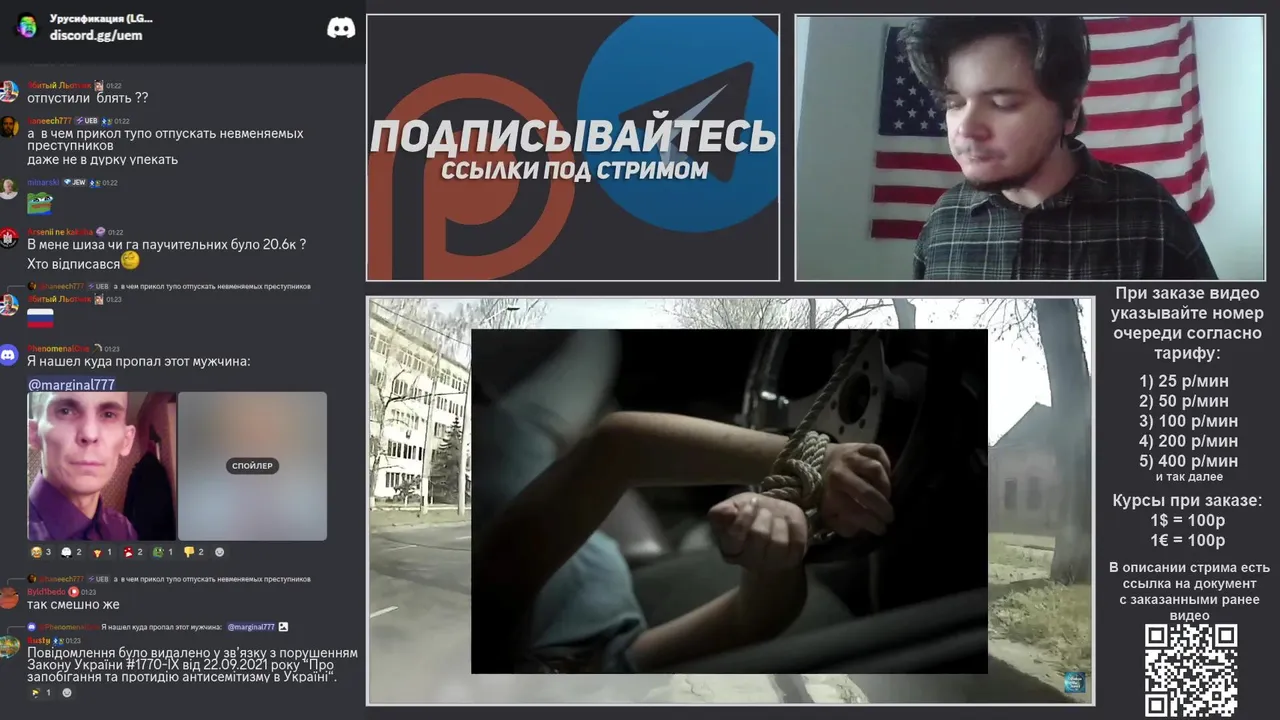Viewport: 1280px width, 720px height.
Task: Open the @marginal777 mention in the PhenomenalOne message
Action: pos(71,384)
